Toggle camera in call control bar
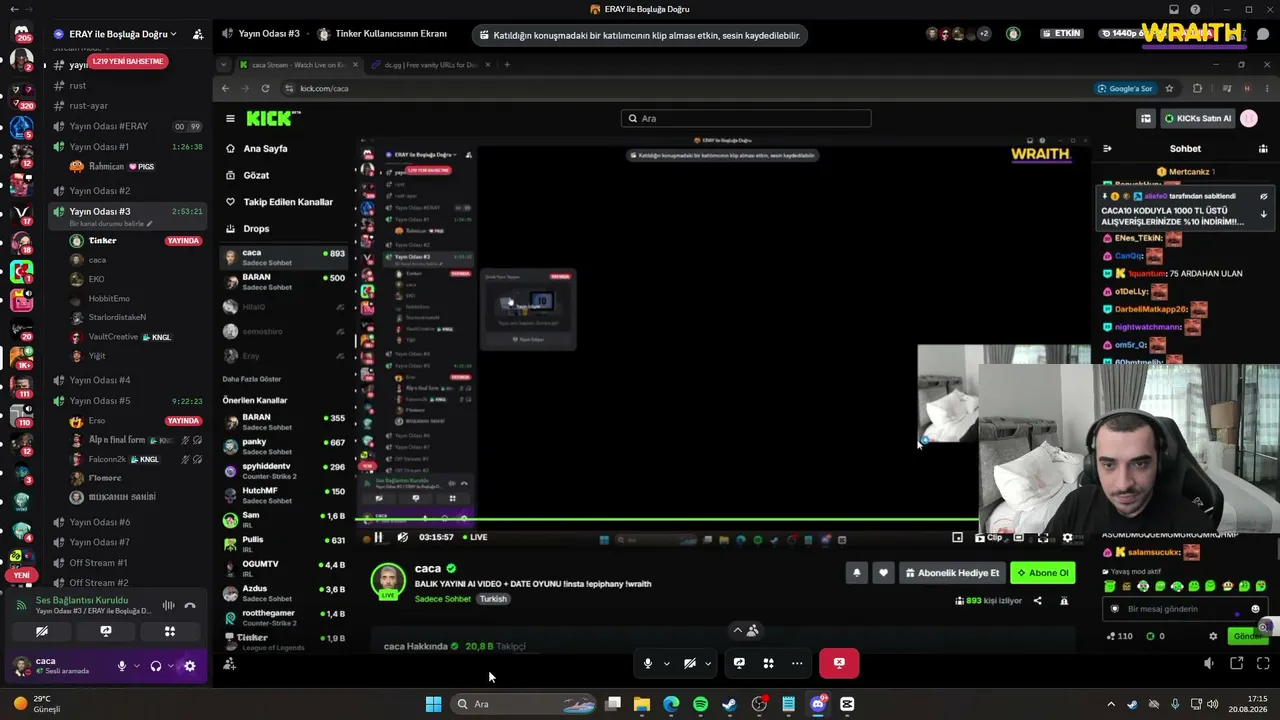 point(689,663)
